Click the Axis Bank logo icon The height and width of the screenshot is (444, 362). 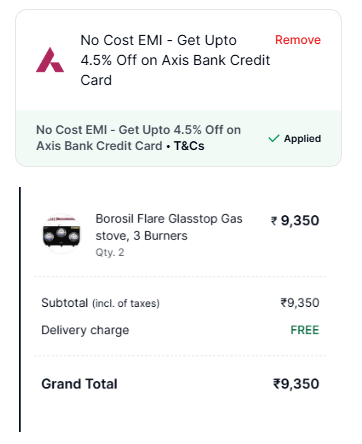tap(50, 60)
